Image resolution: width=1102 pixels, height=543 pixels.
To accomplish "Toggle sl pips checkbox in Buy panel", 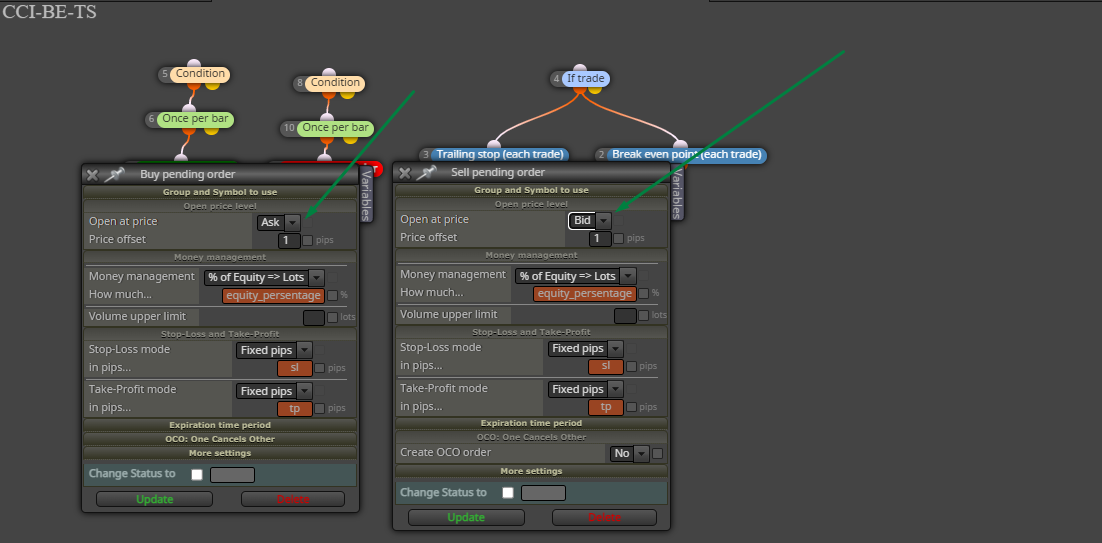I will (x=319, y=368).
